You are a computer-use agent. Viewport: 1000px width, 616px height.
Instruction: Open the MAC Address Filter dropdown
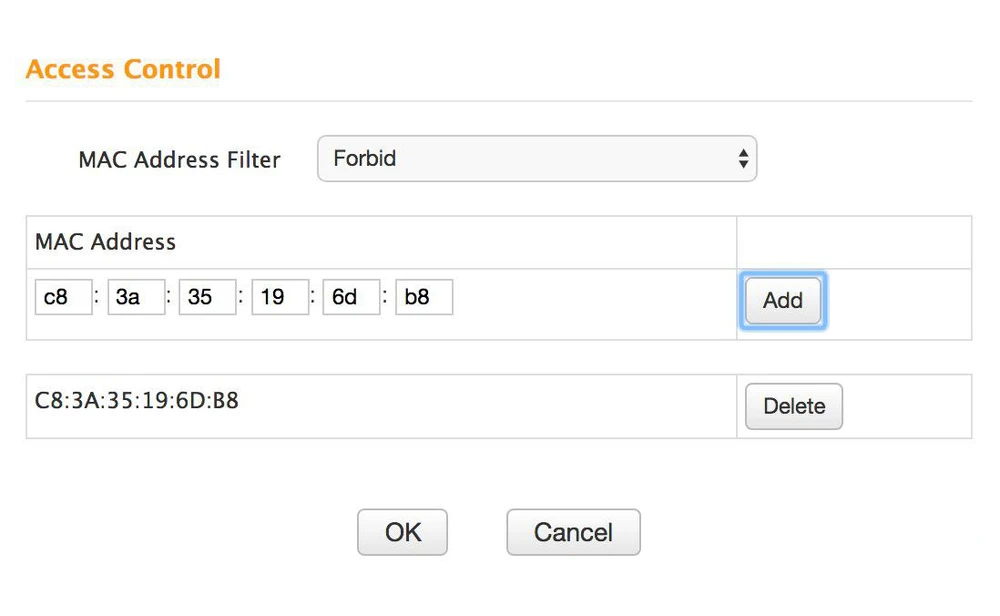pyautogui.click(x=536, y=159)
